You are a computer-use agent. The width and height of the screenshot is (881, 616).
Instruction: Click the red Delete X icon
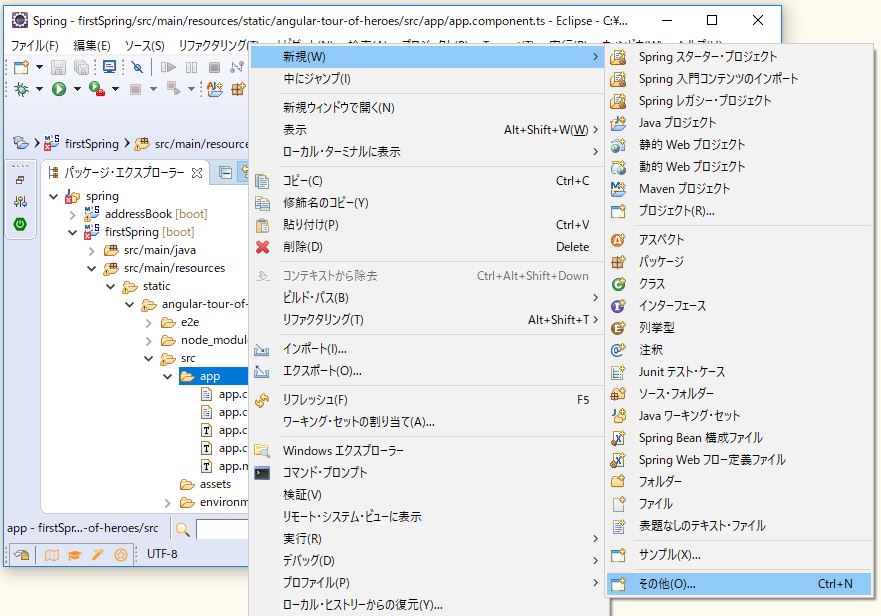click(262, 247)
